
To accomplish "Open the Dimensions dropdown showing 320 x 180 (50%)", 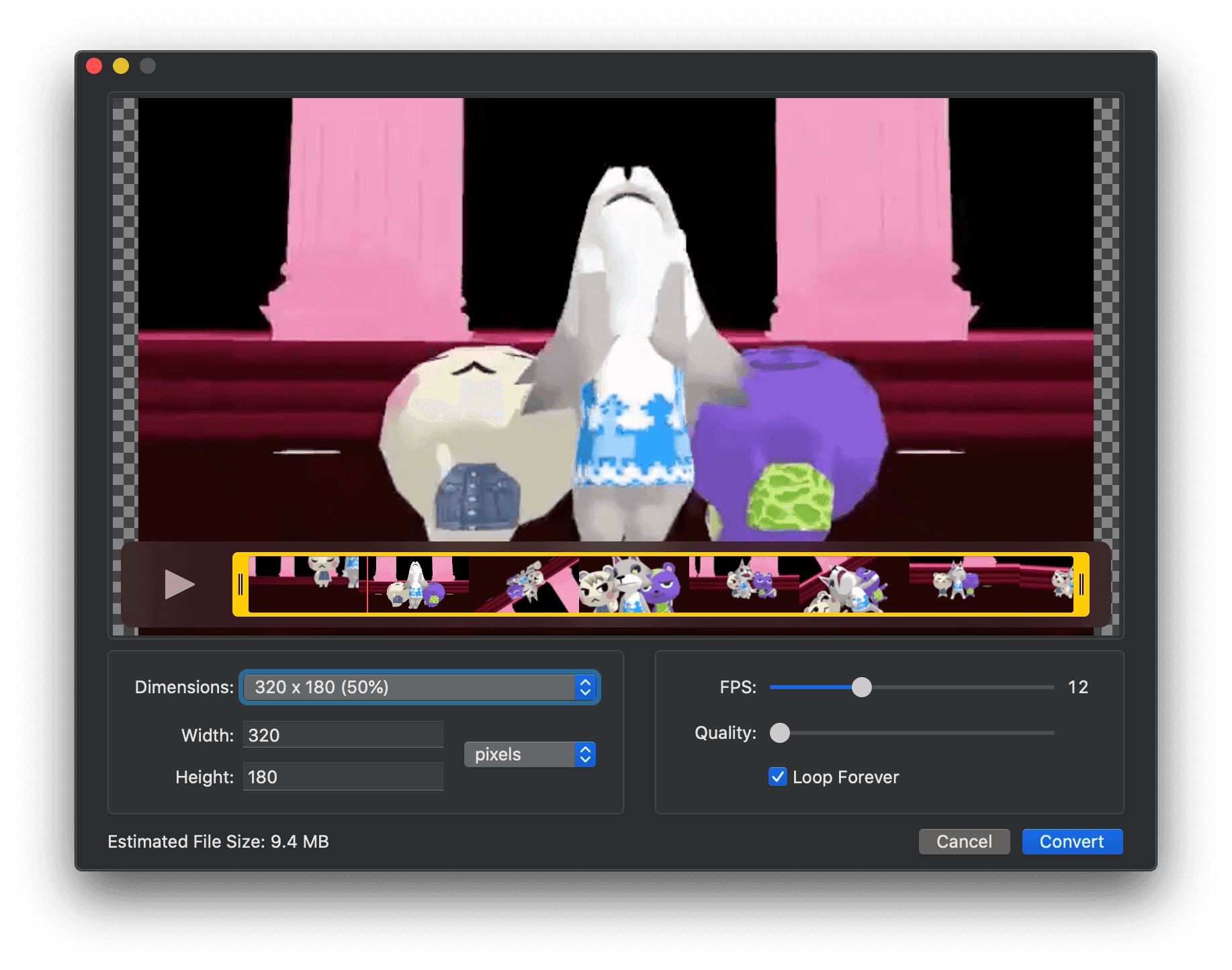I will pyautogui.click(x=419, y=687).
